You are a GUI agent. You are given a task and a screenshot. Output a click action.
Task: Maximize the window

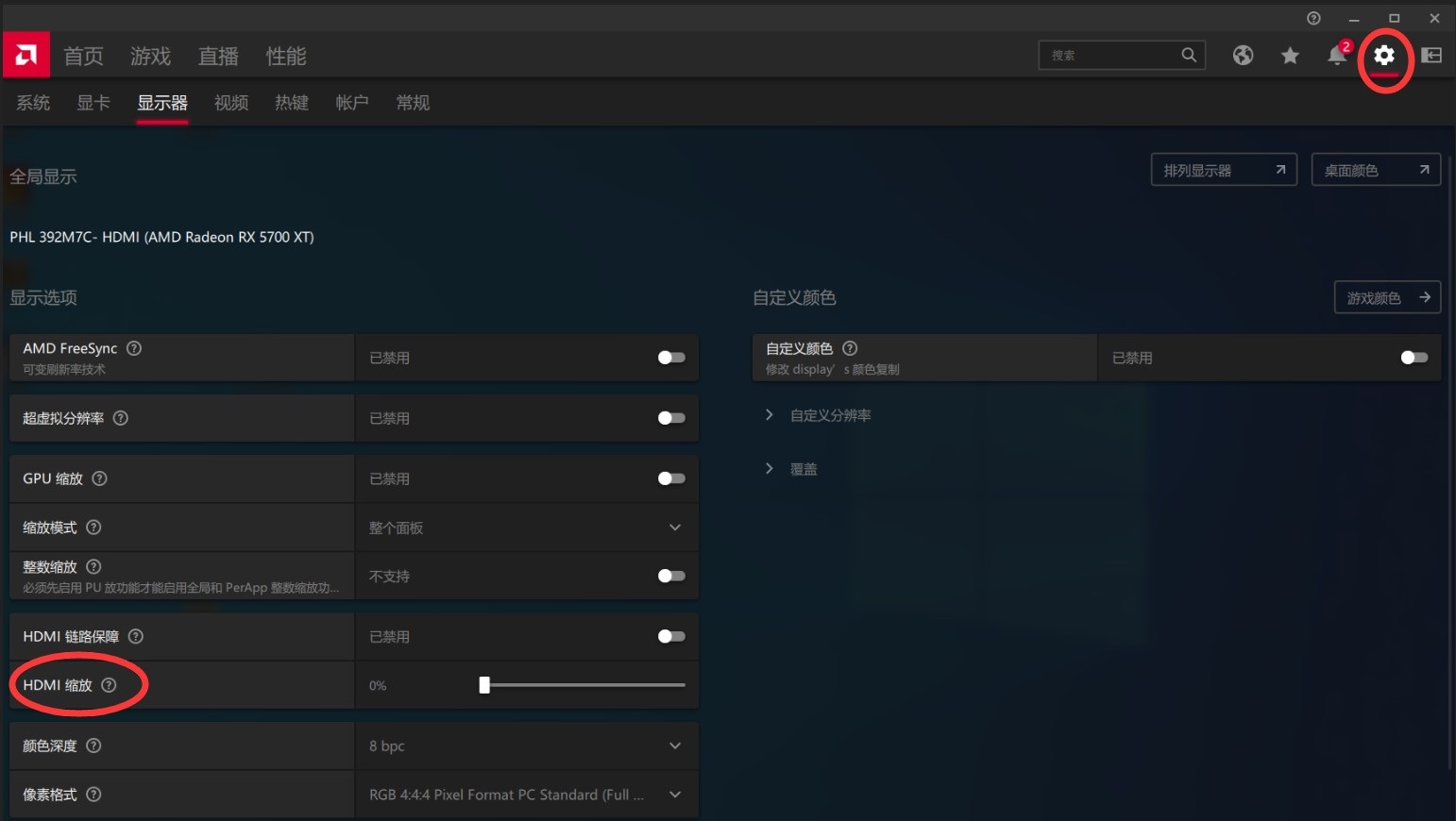pyautogui.click(x=1394, y=18)
